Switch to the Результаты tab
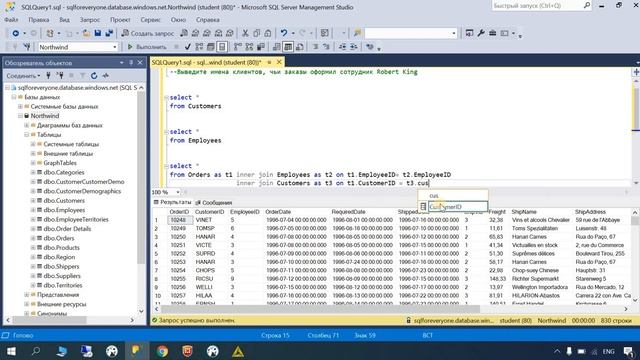 172,202
